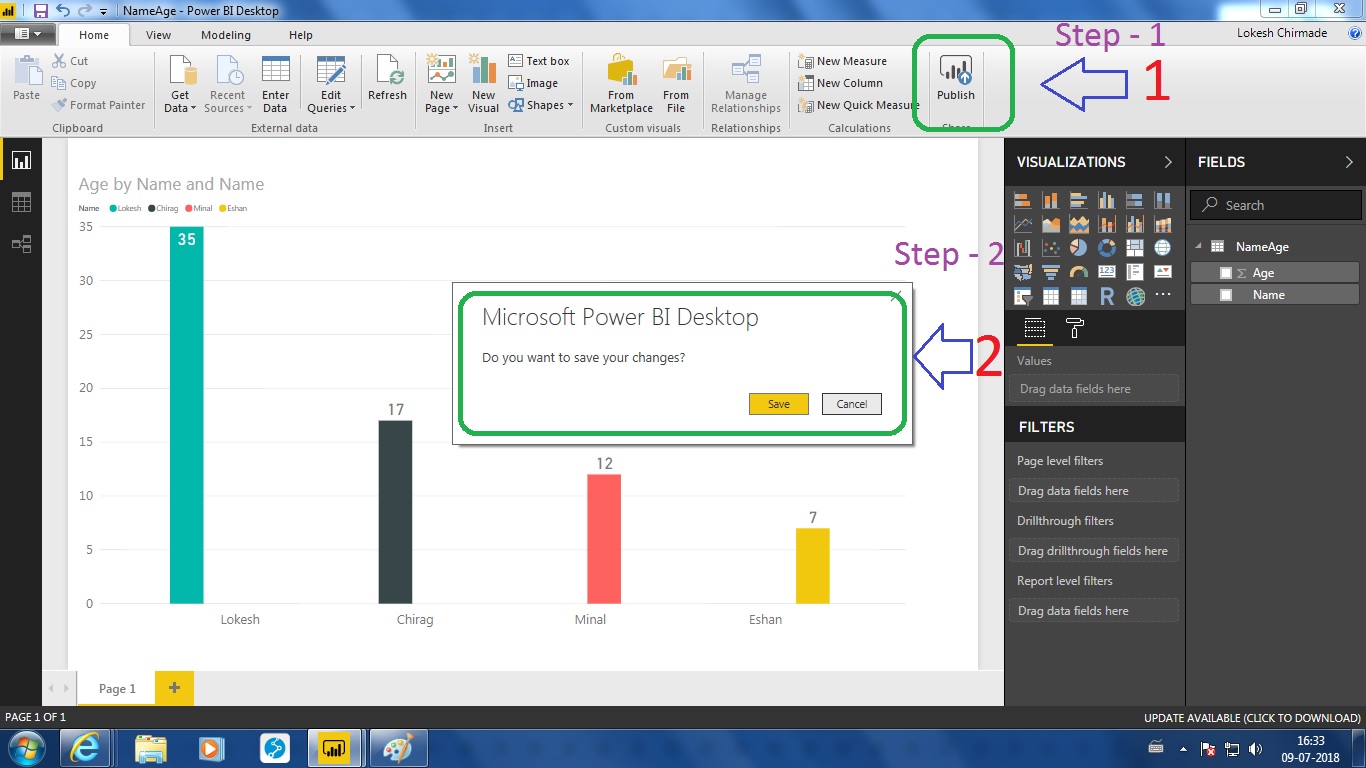
Task: Check the Name field checkbox
Action: [1226, 295]
